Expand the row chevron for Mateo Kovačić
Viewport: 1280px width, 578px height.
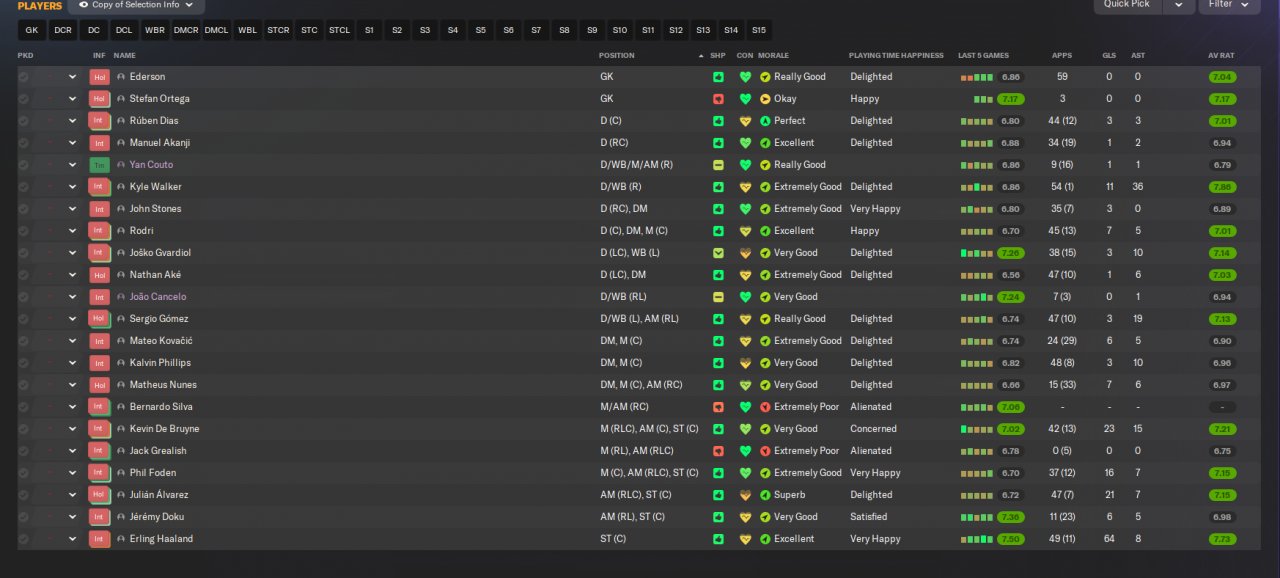[72, 341]
